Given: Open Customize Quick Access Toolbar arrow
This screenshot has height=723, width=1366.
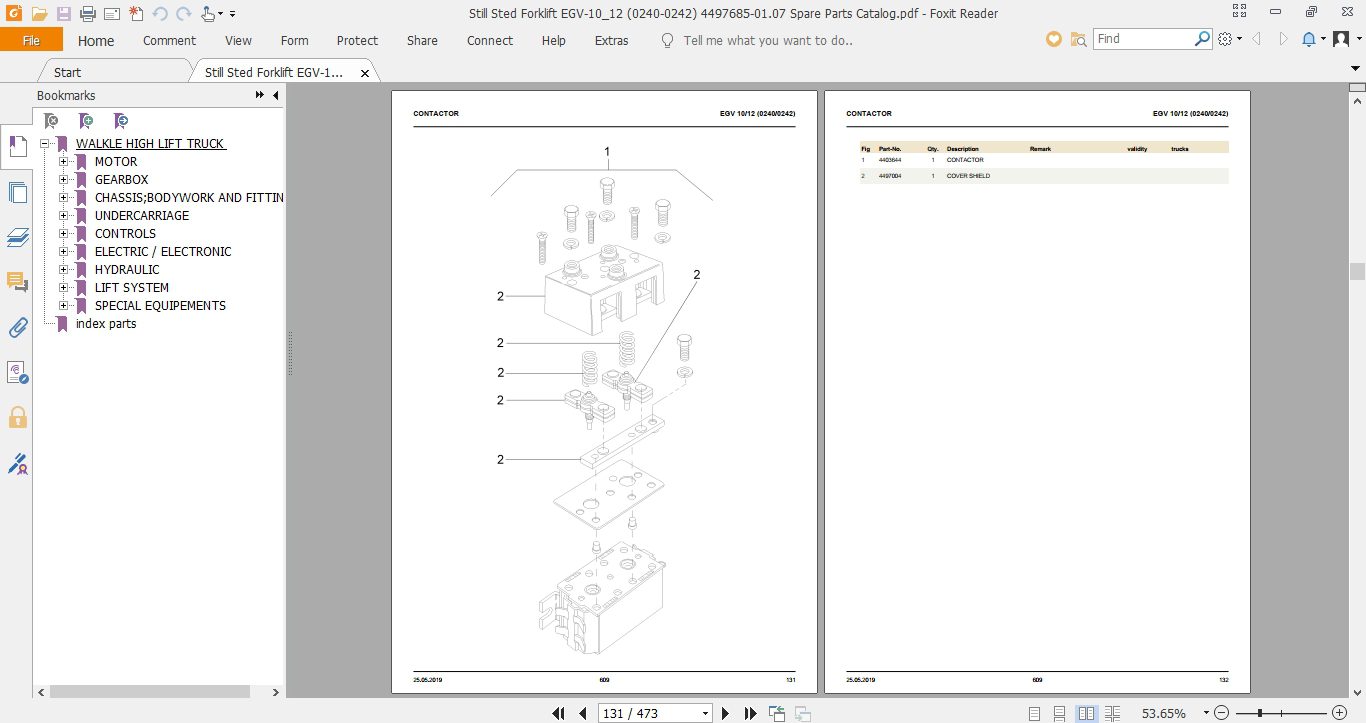Looking at the screenshot, I should pos(233,15).
